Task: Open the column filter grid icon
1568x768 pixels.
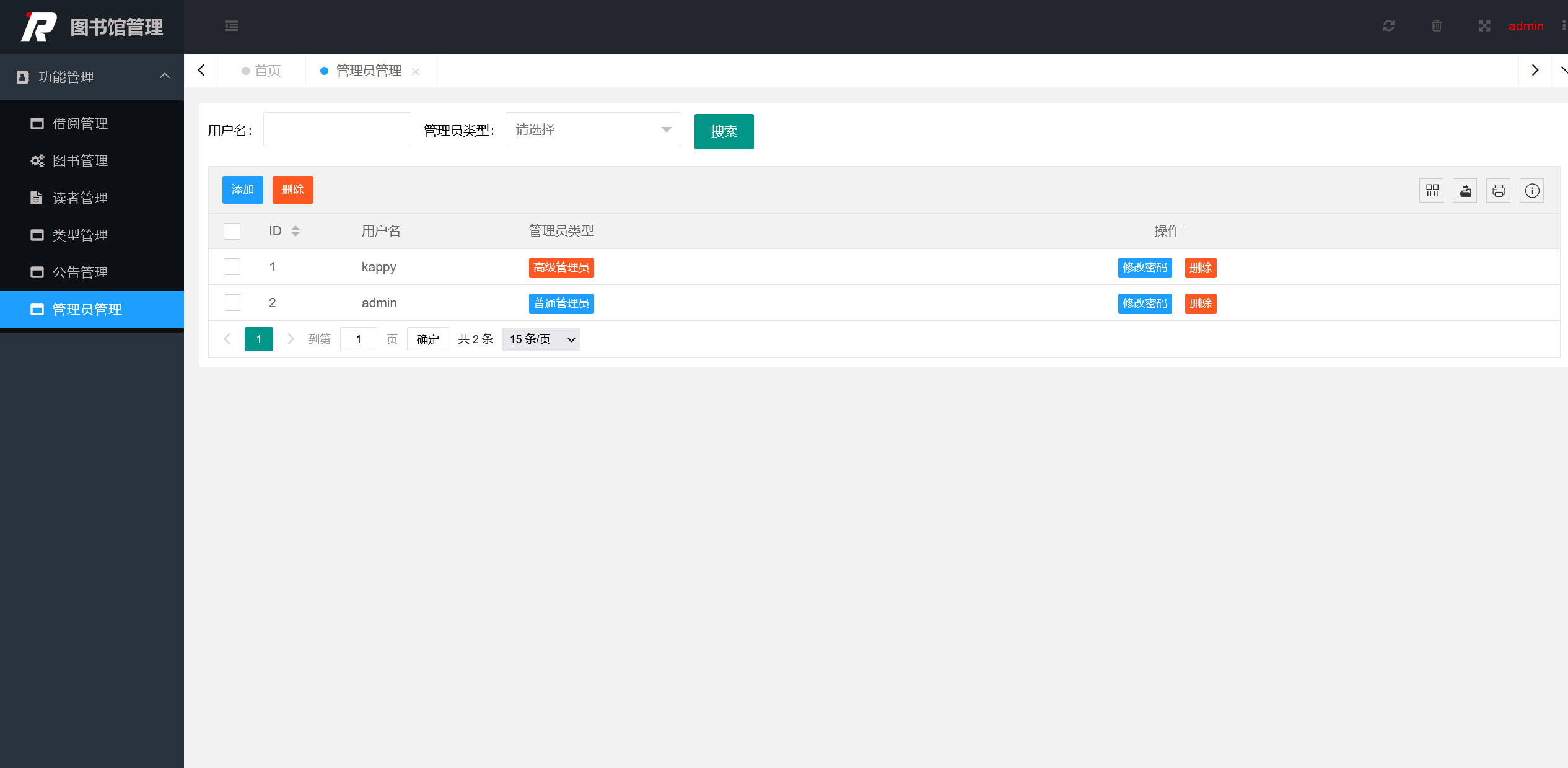Action: [1432, 191]
